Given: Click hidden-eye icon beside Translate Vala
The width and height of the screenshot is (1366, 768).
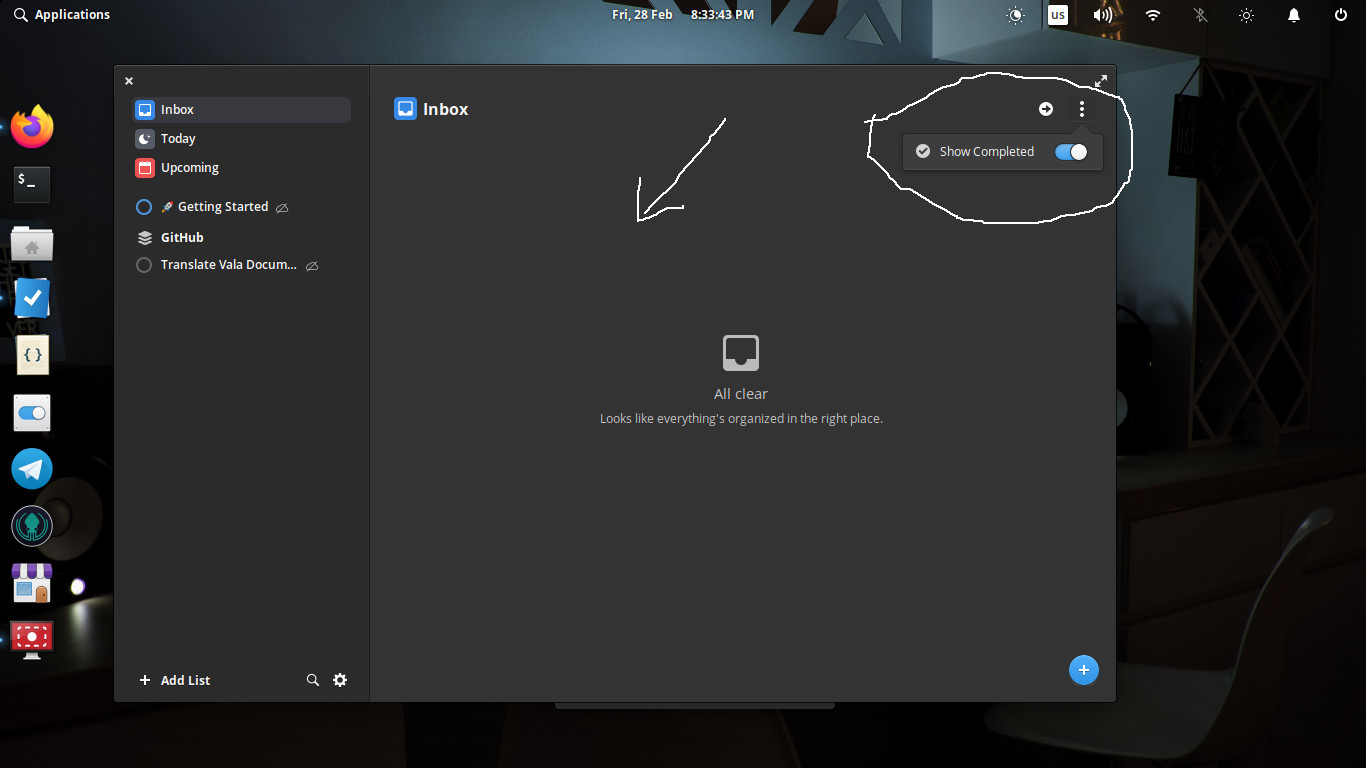Looking at the screenshot, I should click(312, 266).
